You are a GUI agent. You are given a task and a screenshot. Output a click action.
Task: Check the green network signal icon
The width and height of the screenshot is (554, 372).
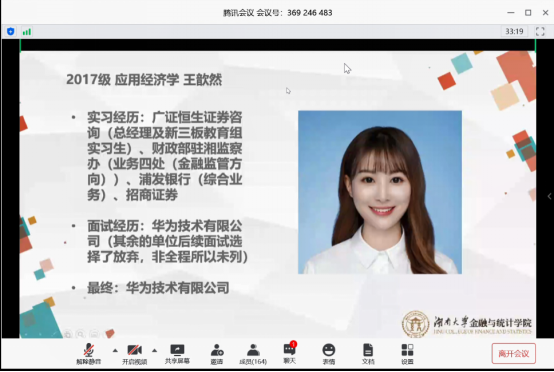[x=27, y=32]
